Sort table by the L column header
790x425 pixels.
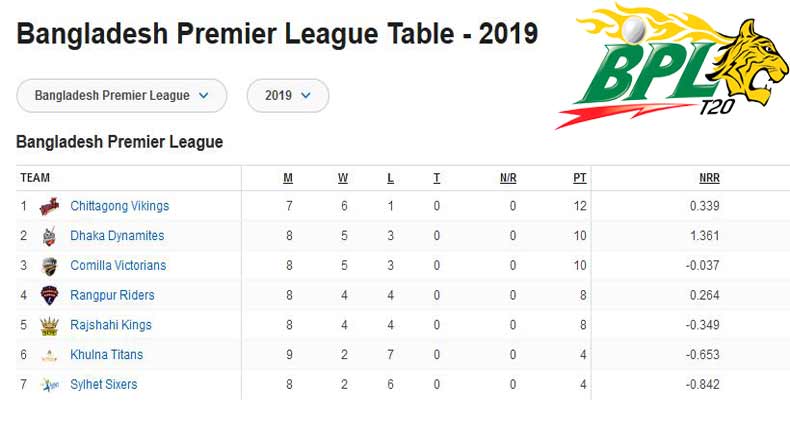pyautogui.click(x=391, y=178)
